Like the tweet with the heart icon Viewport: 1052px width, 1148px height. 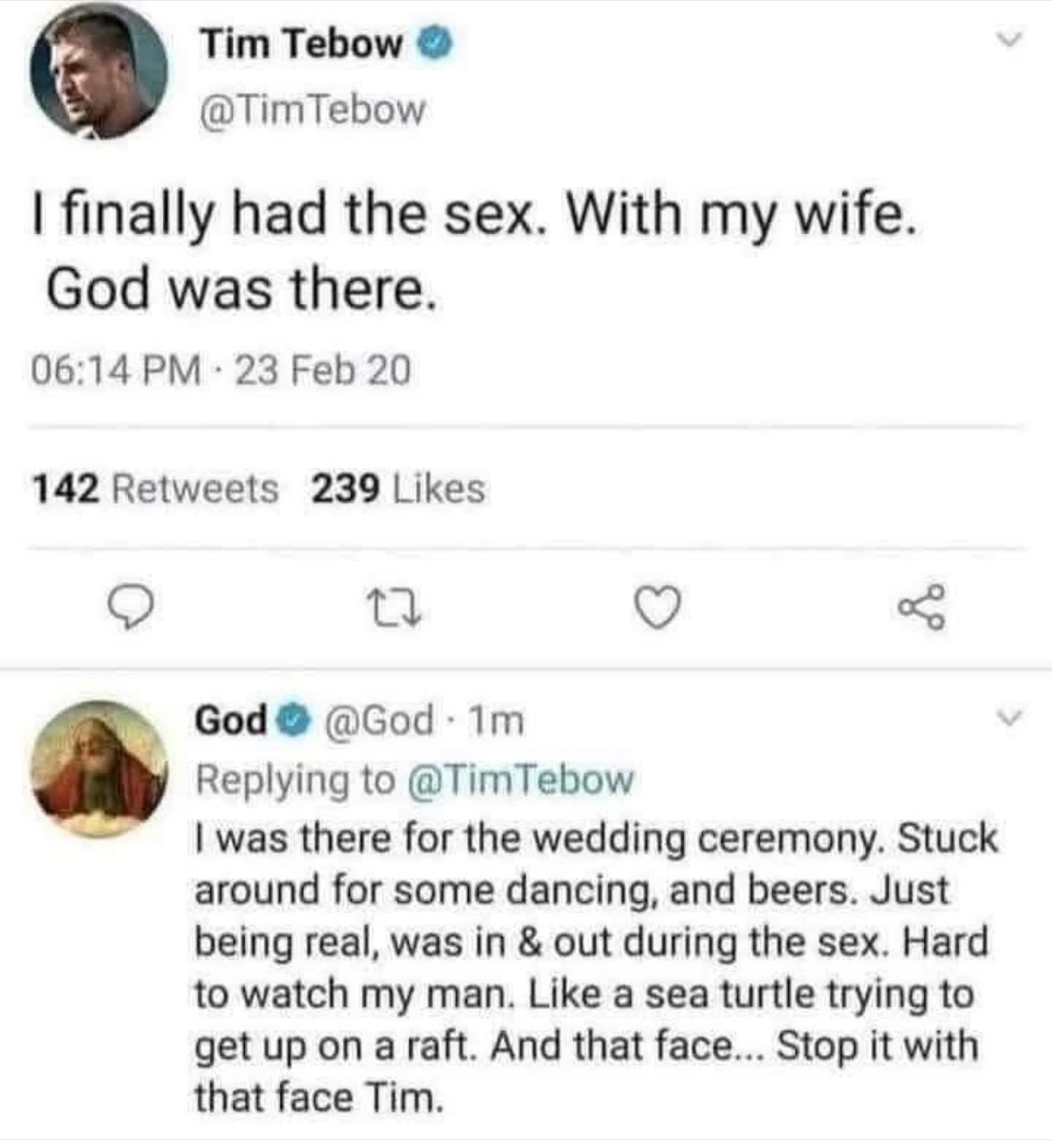[x=657, y=608]
